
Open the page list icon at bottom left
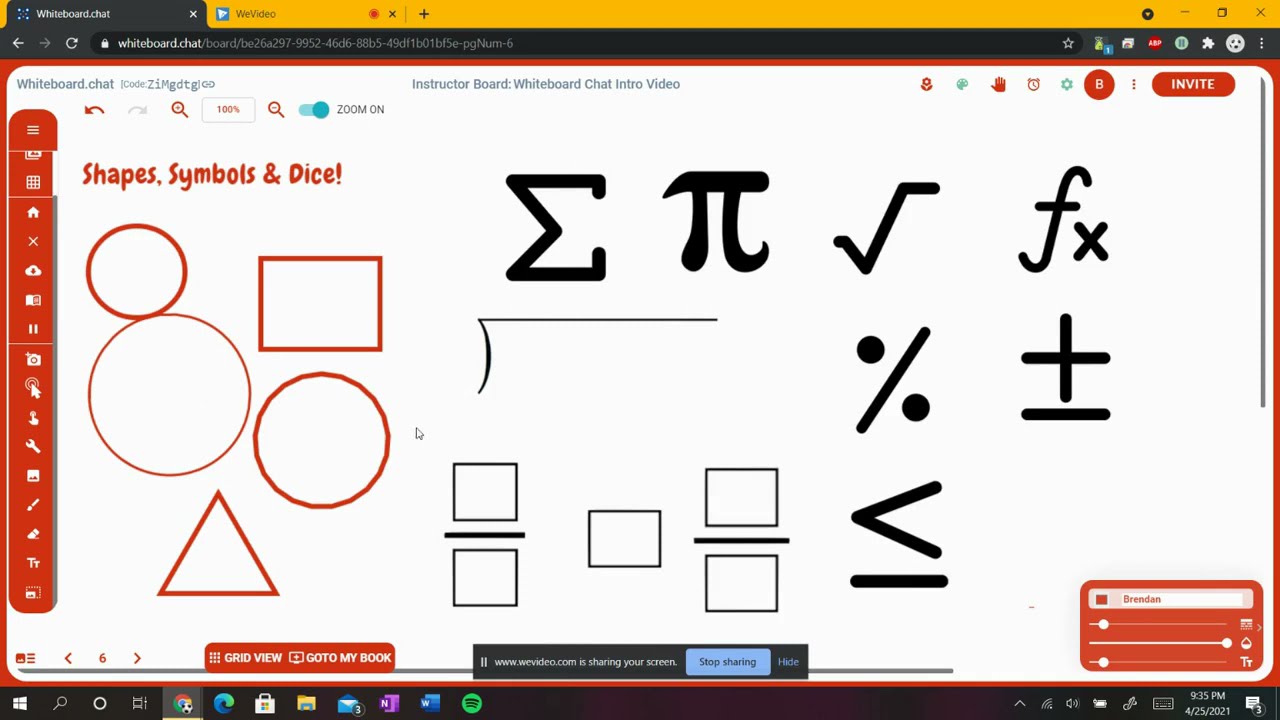click(x=26, y=658)
